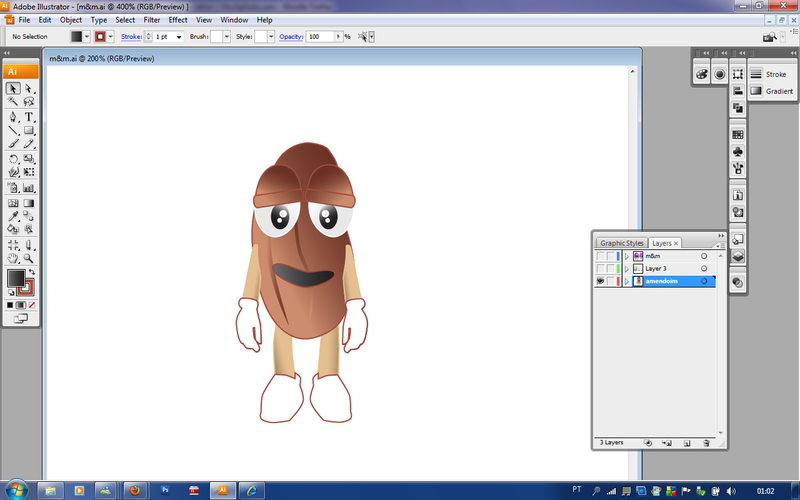Viewport: 800px width, 500px height.
Task: Open the Window menu
Action: [x=234, y=20]
